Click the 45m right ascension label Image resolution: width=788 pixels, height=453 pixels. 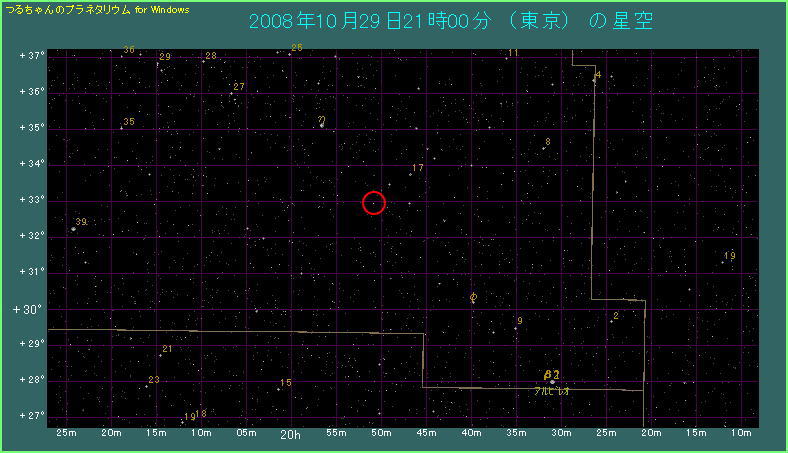[426, 434]
